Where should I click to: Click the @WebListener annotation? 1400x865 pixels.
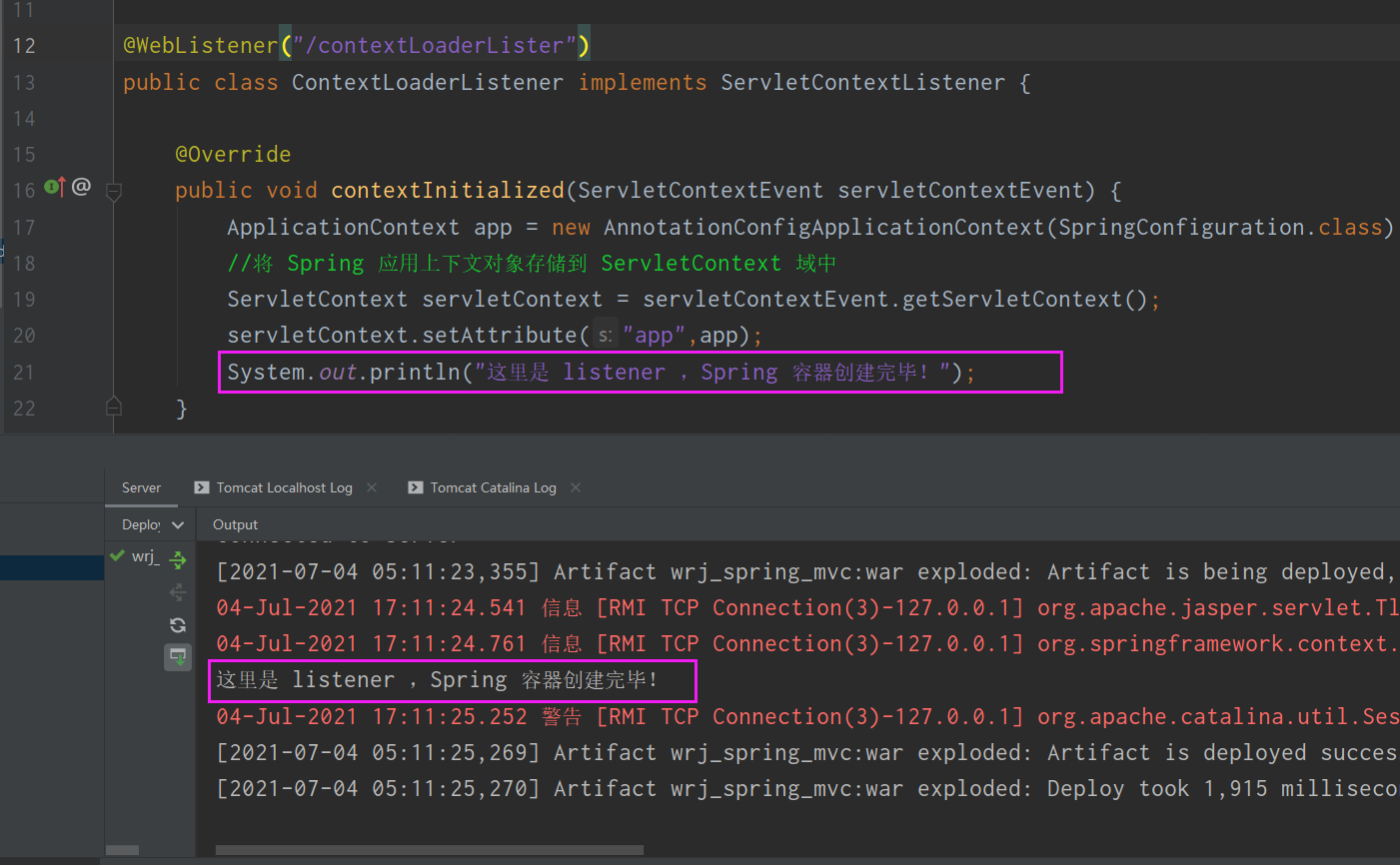(x=200, y=46)
